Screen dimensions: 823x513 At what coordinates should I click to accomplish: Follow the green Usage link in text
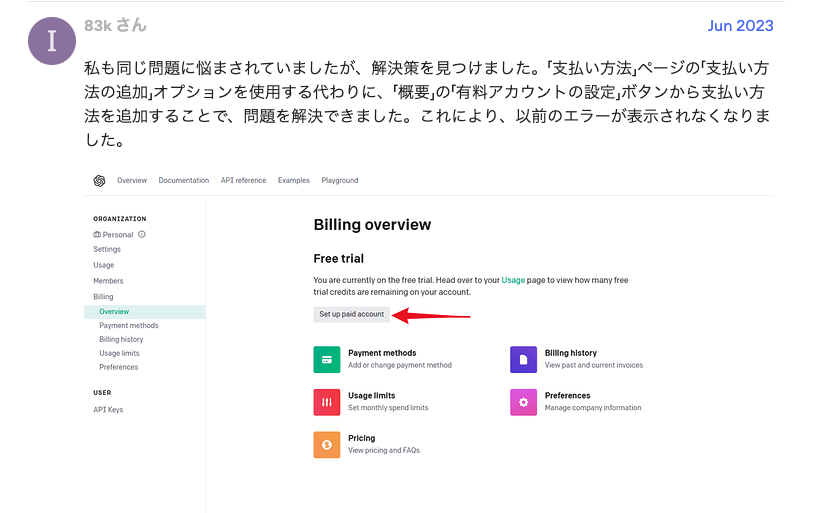[x=513, y=280]
